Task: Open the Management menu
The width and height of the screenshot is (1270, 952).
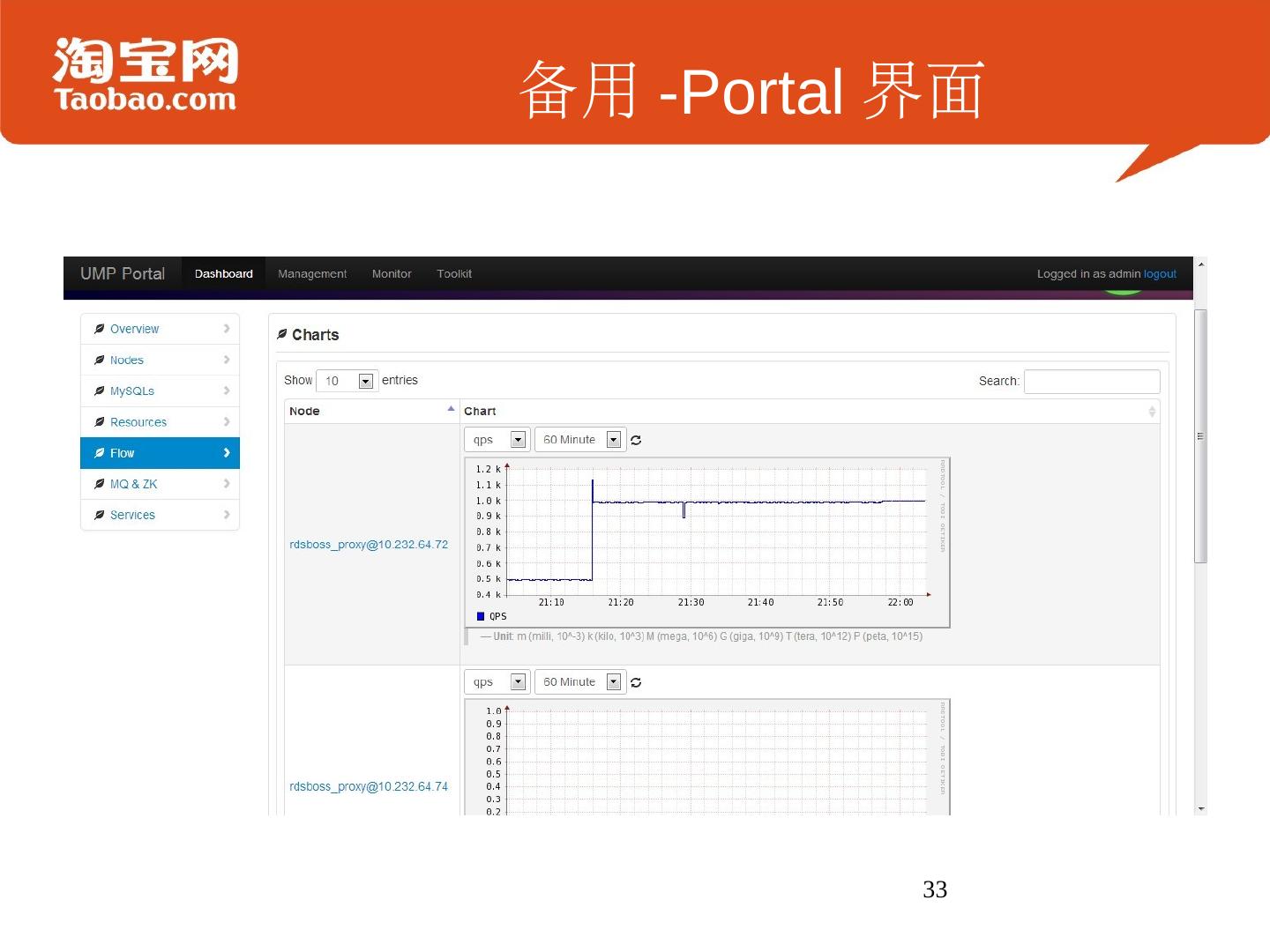Action: (312, 274)
